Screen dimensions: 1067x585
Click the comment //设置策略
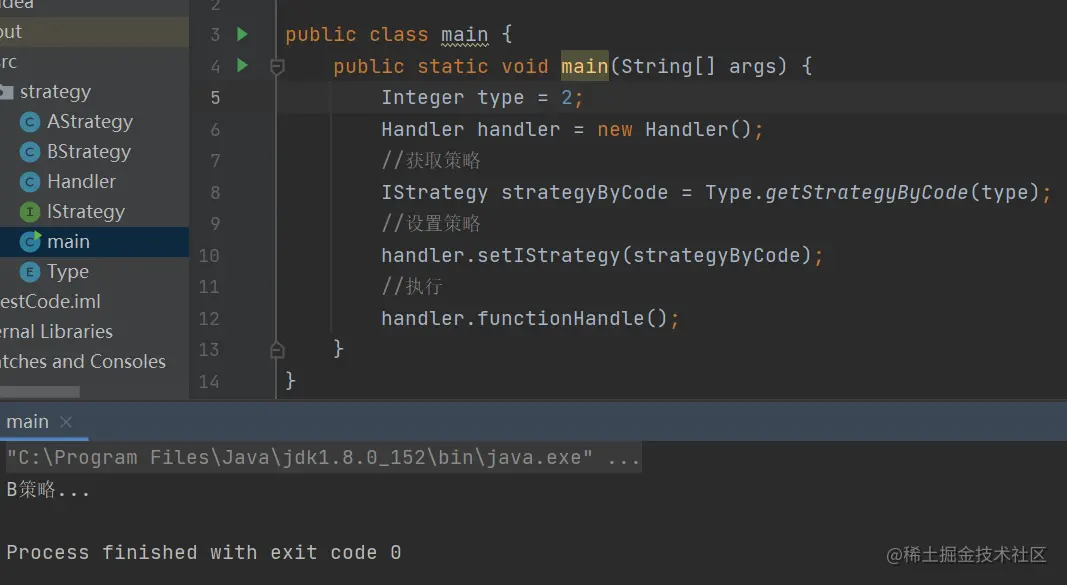tap(431, 224)
